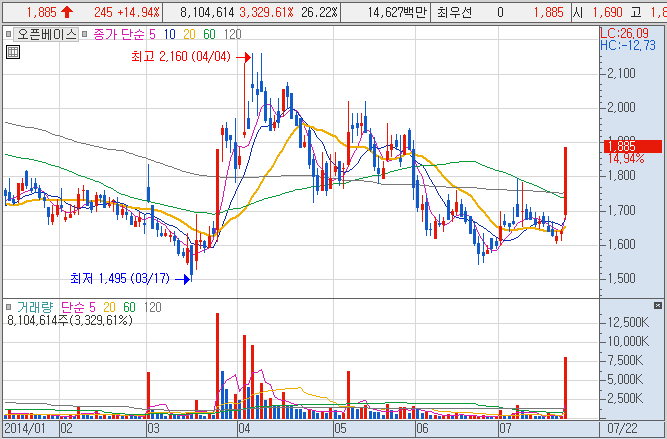Viewport: 667px width, 439px height.
Task: Click the red up arrow next to 1,885
Action: (67, 12)
